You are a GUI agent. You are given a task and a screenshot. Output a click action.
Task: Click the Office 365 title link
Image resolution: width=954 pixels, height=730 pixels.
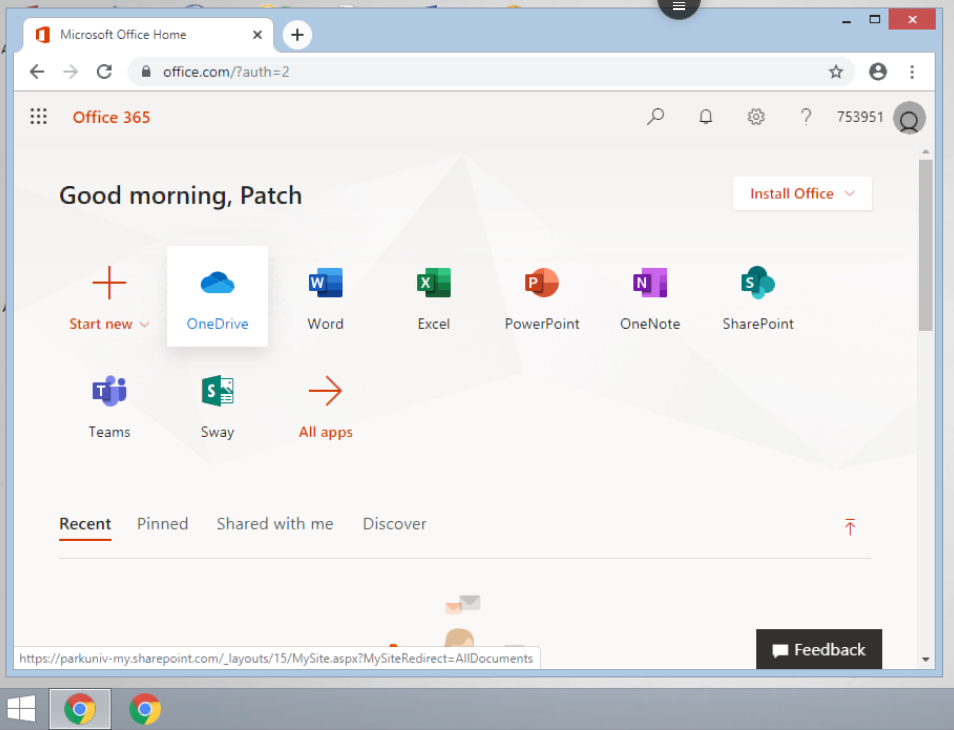point(111,117)
